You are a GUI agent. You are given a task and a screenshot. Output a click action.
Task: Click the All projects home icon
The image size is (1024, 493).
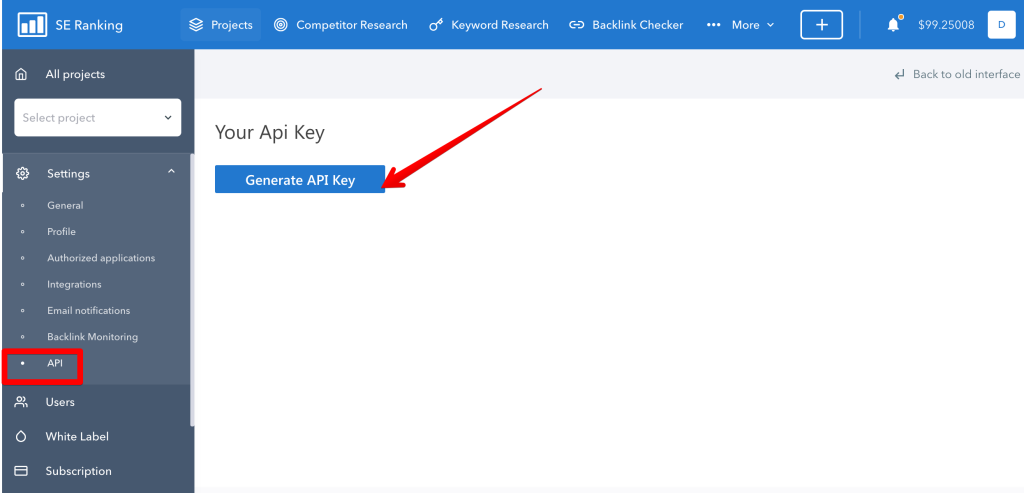point(21,74)
